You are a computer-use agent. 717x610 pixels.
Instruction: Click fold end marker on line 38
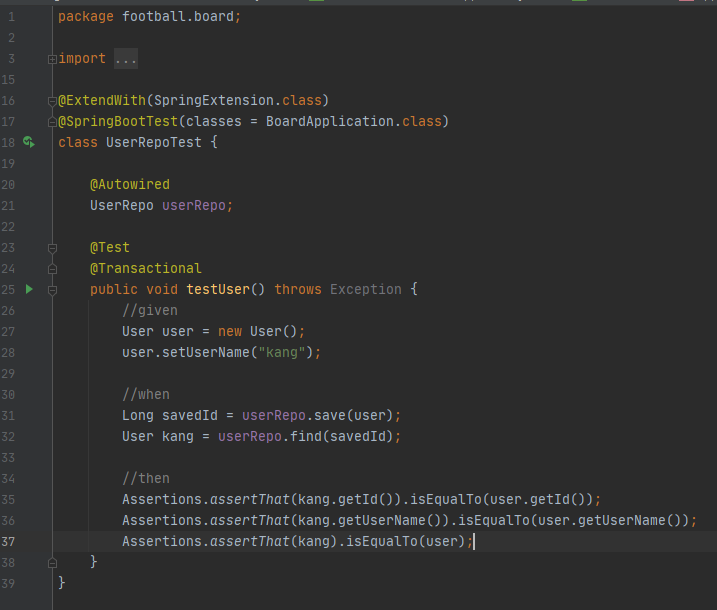pyautogui.click(x=52, y=563)
